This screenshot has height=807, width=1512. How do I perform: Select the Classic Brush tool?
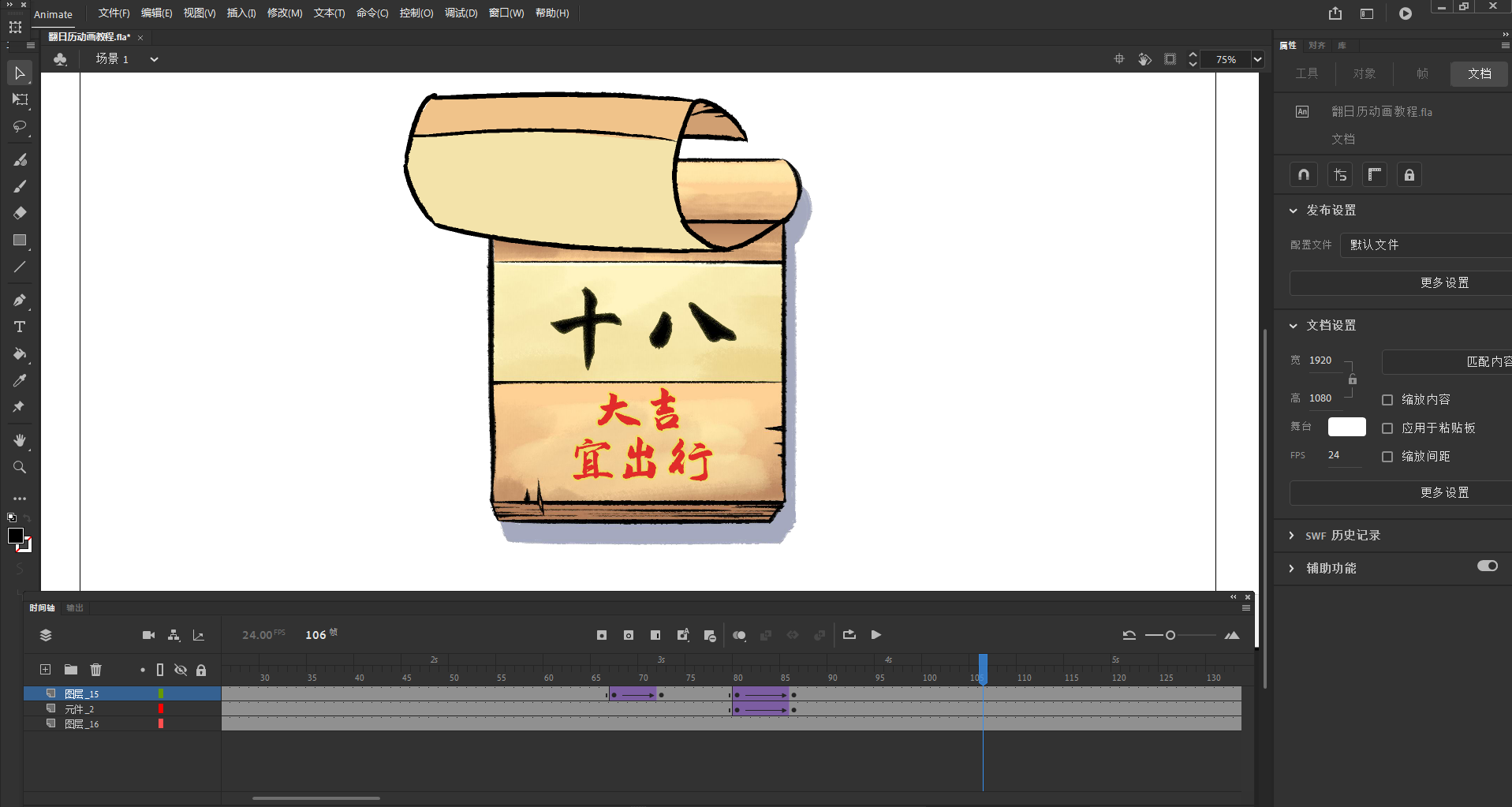click(20, 186)
